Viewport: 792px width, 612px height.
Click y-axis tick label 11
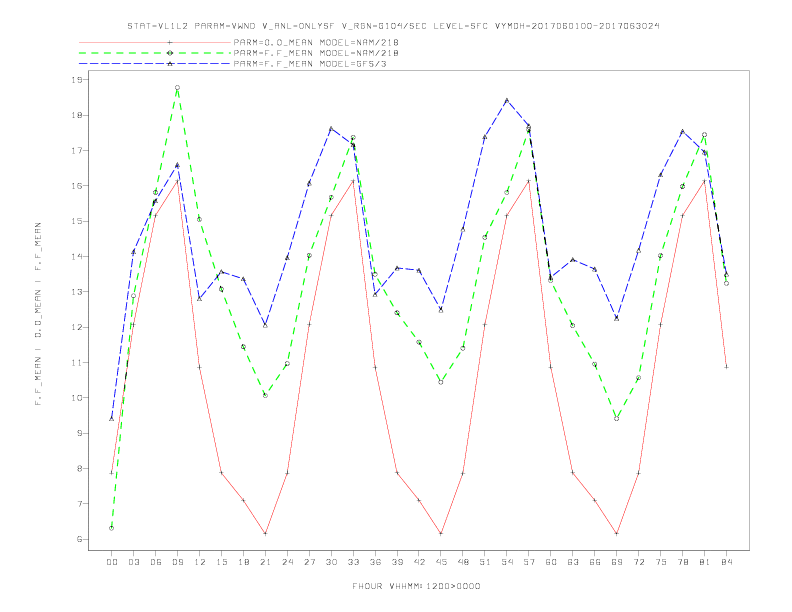tap(77, 363)
